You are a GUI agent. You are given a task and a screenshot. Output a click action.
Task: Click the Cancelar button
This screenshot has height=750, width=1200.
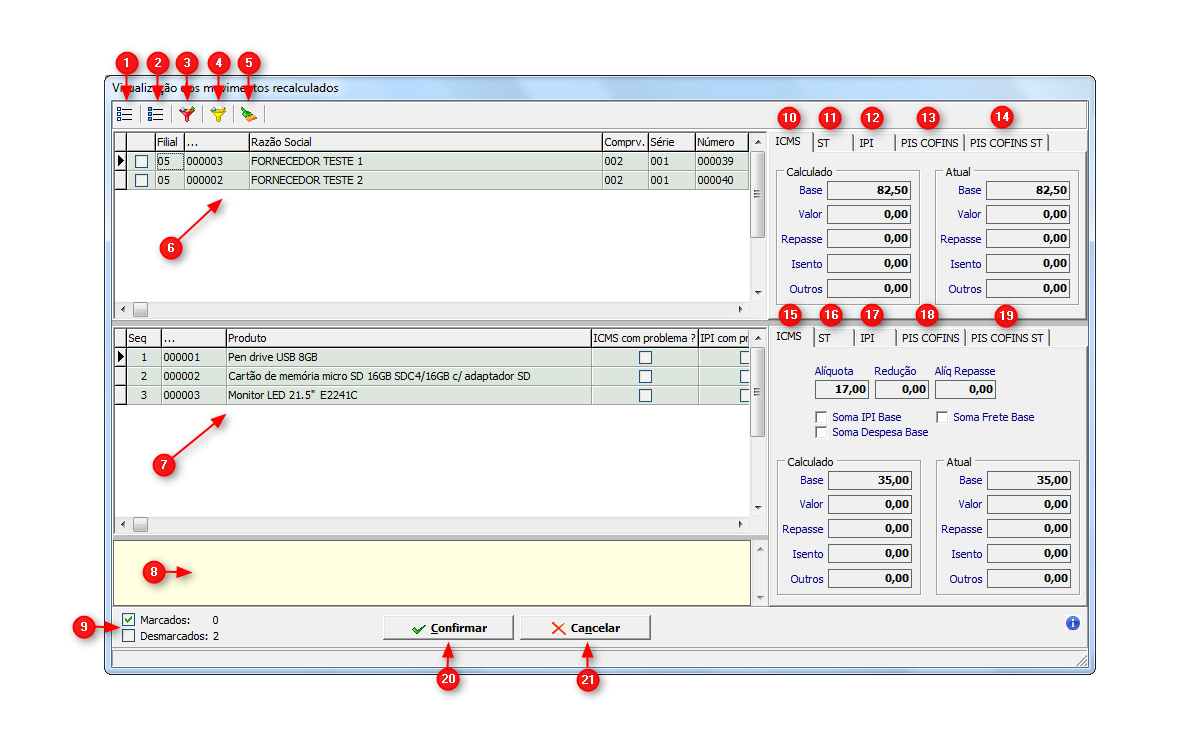click(x=585, y=628)
